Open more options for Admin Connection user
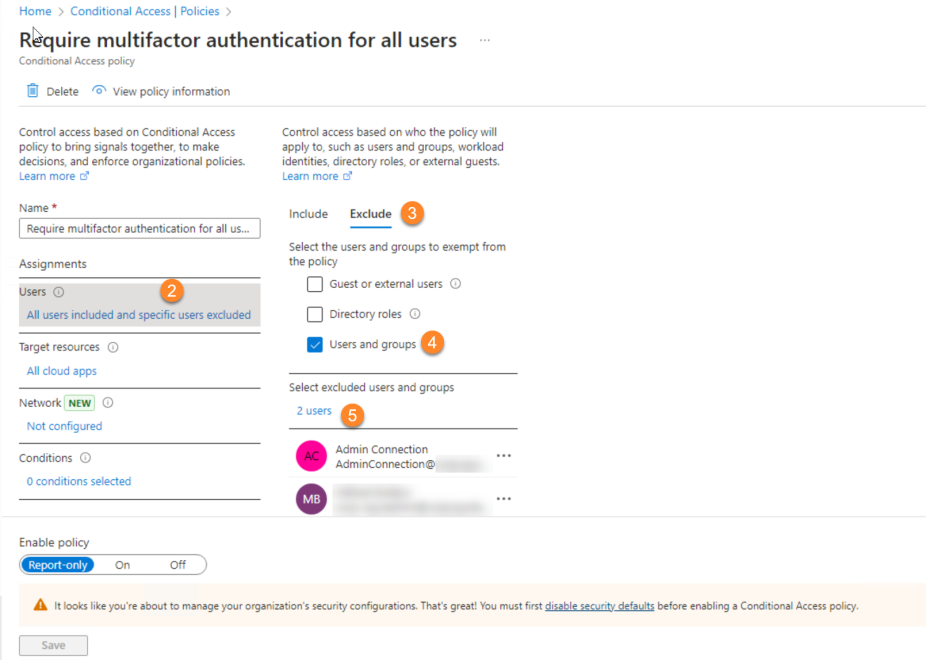 click(x=504, y=456)
